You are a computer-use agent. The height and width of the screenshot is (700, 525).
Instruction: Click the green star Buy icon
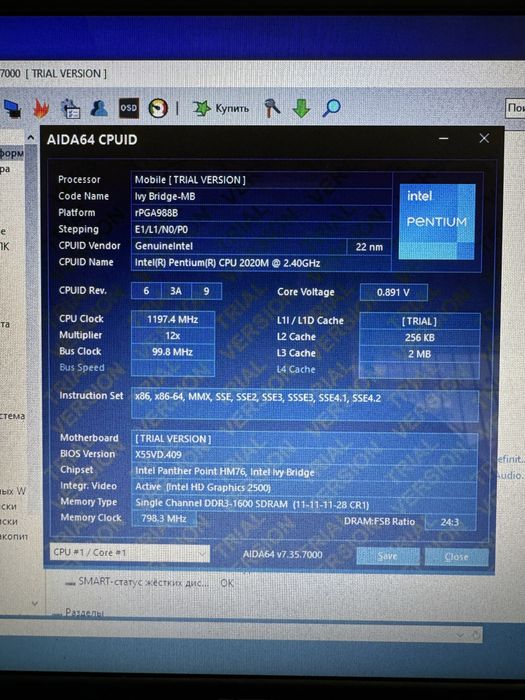click(x=201, y=108)
